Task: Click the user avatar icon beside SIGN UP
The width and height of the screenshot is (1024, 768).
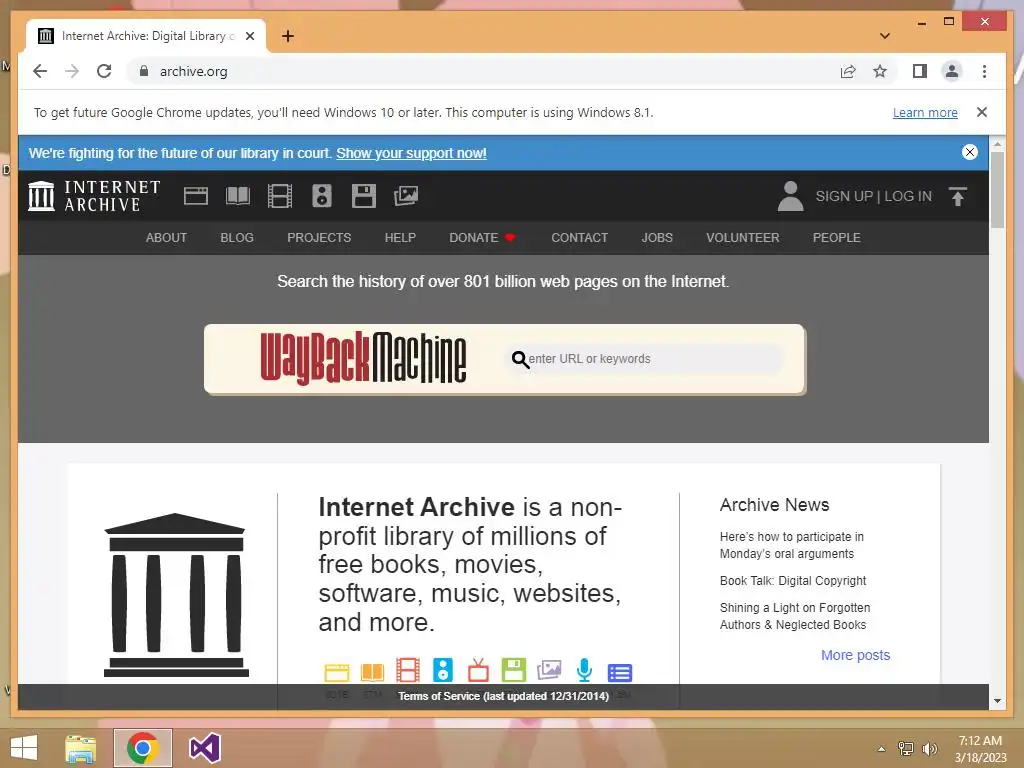Action: pyautogui.click(x=790, y=196)
